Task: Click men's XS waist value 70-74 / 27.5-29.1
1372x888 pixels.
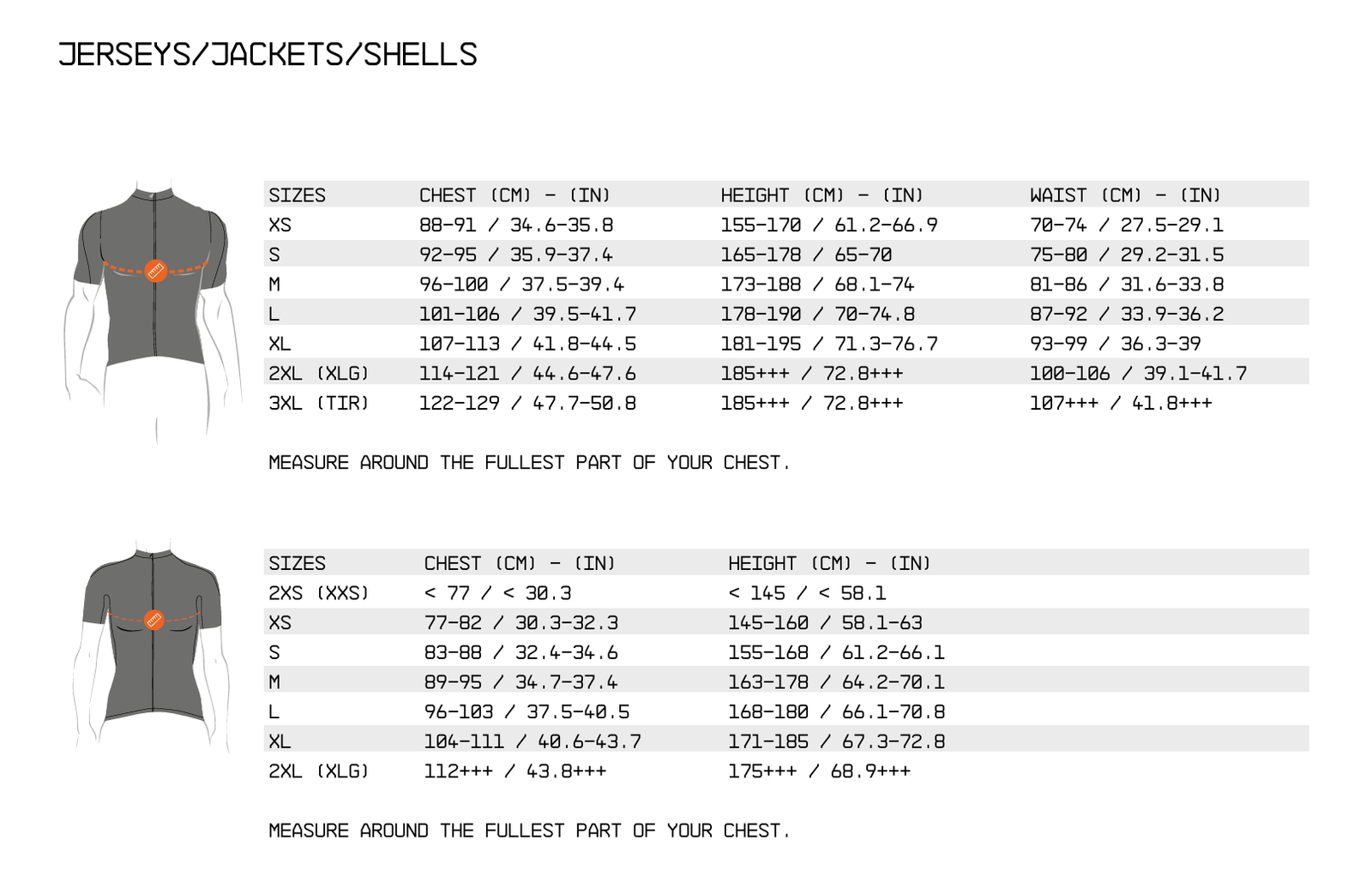Action: click(x=1127, y=225)
